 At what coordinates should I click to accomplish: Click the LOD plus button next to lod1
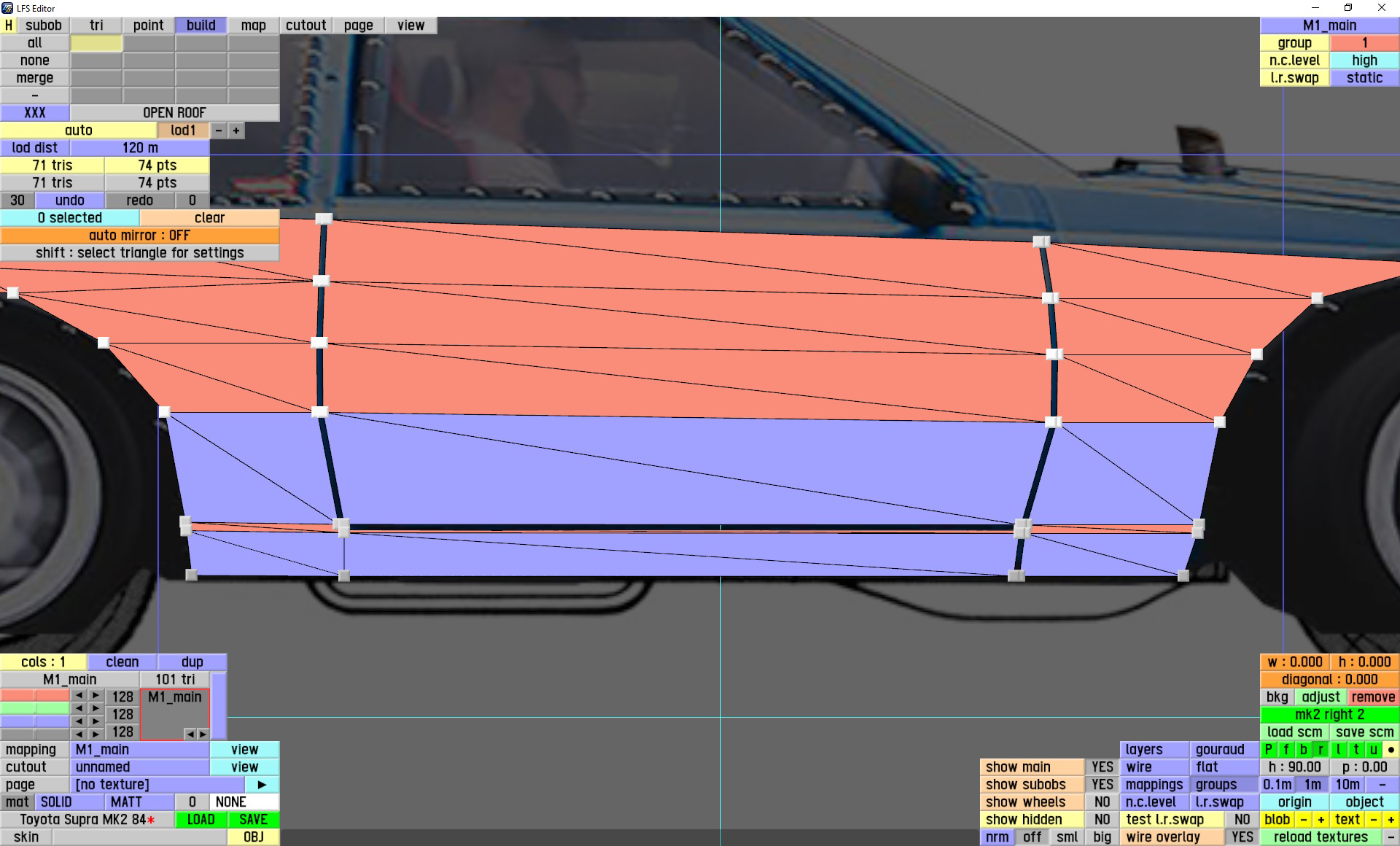[236, 131]
